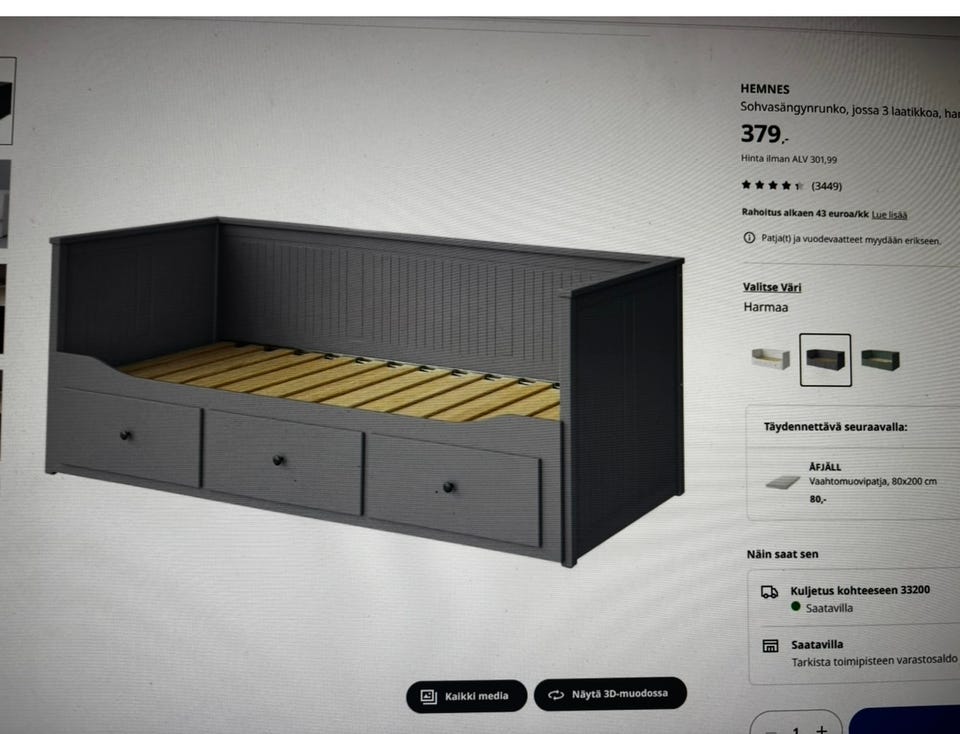The image size is (960, 734).
Task: Open Tarkista toimipisteen varastosaldo link
Action: 874,661
